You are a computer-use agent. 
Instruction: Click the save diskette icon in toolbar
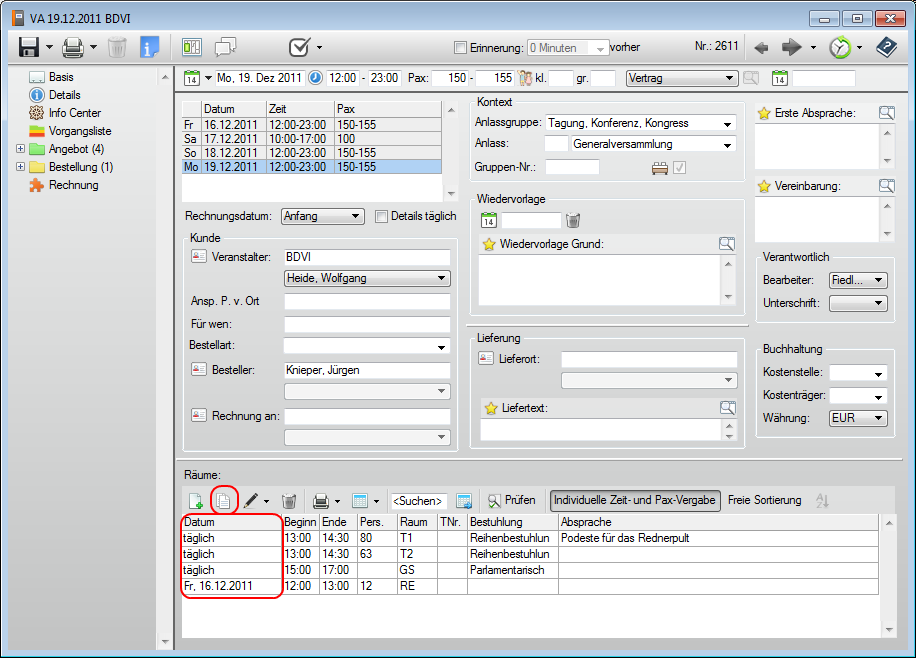[x=28, y=47]
